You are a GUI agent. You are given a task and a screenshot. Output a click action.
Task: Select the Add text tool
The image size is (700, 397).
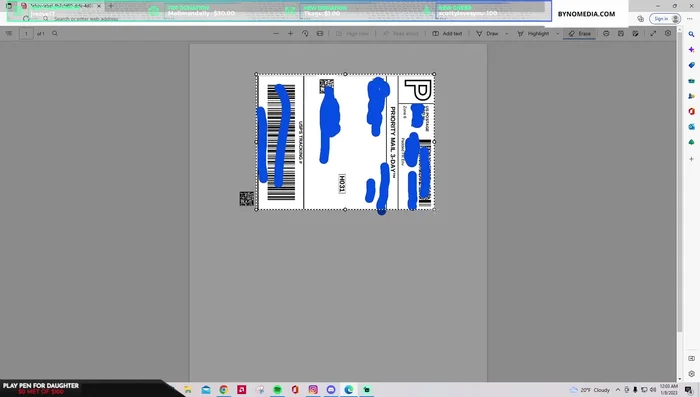point(447,33)
